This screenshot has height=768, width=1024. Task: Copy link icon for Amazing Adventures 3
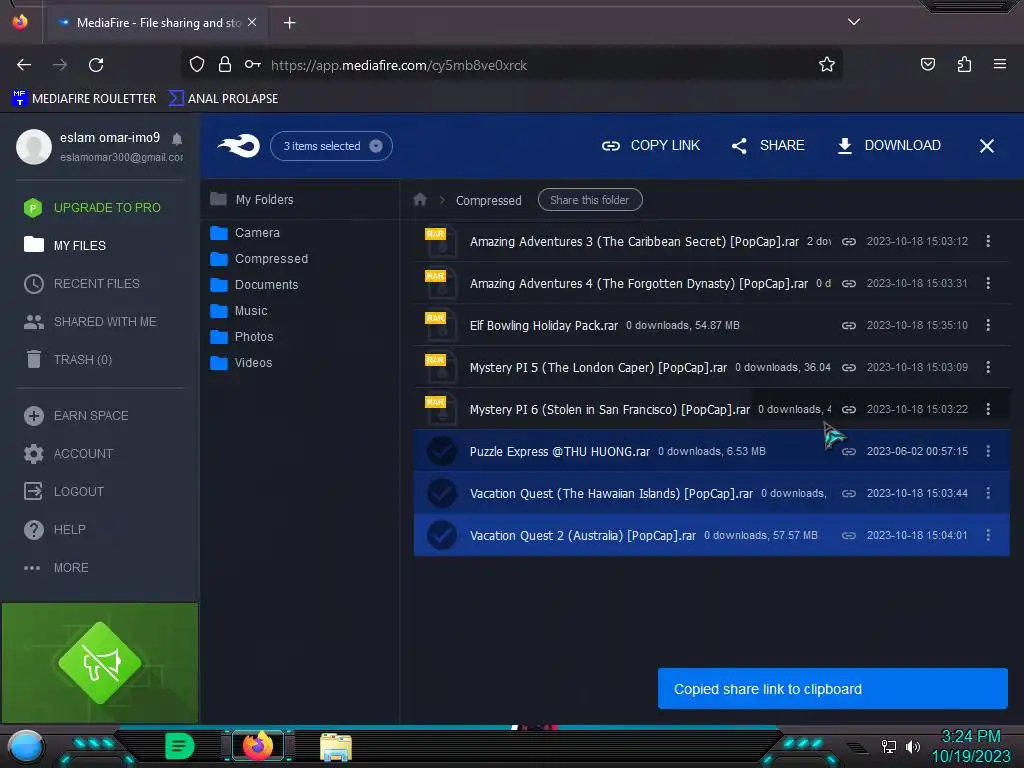coord(848,242)
